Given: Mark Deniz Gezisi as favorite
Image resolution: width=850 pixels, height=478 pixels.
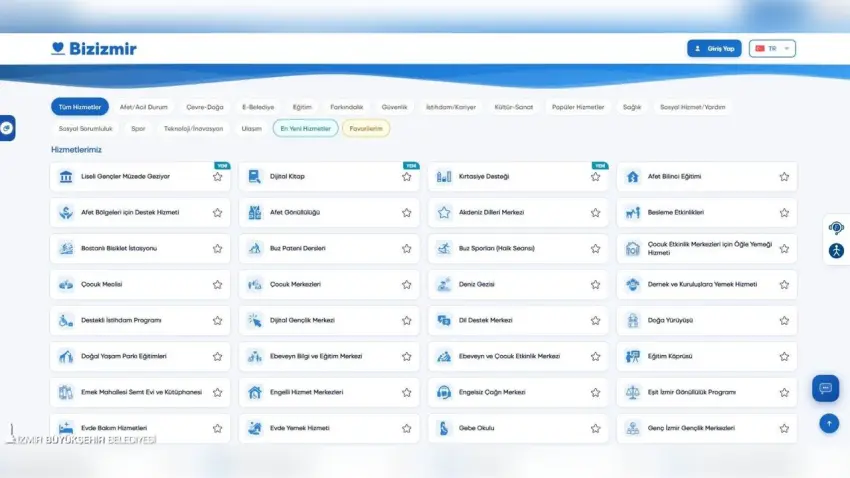Looking at the screenshot, I should click(595, 285).
